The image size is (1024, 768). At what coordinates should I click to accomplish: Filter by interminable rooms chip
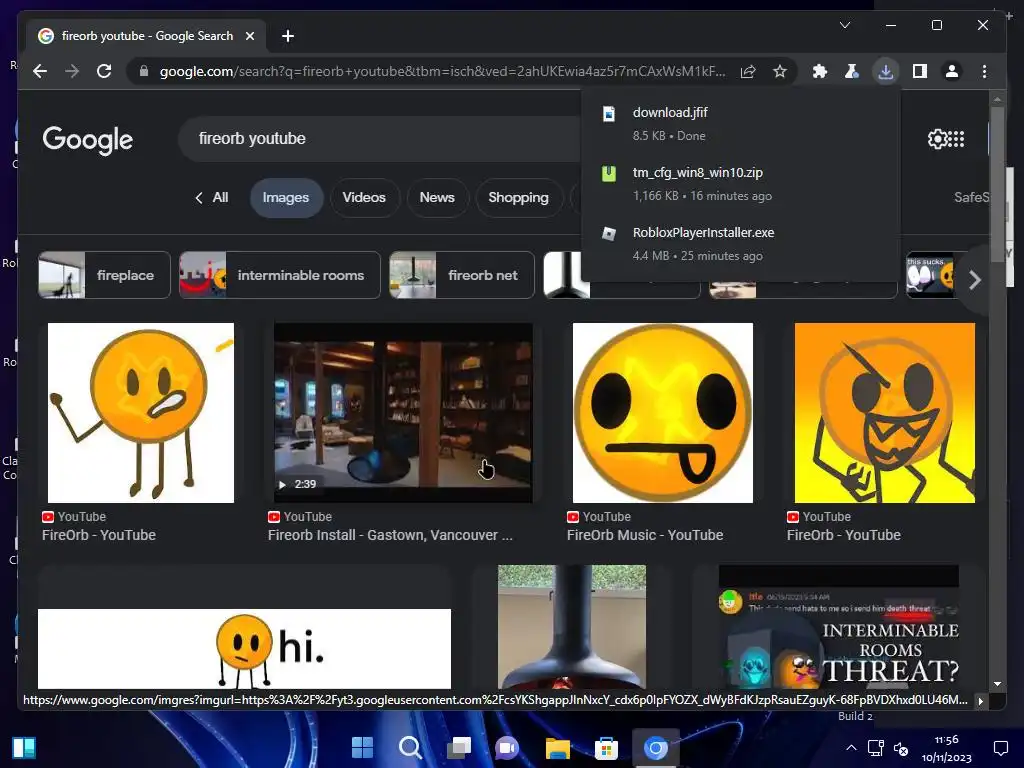pyautogui.click(x=280, y=275)
